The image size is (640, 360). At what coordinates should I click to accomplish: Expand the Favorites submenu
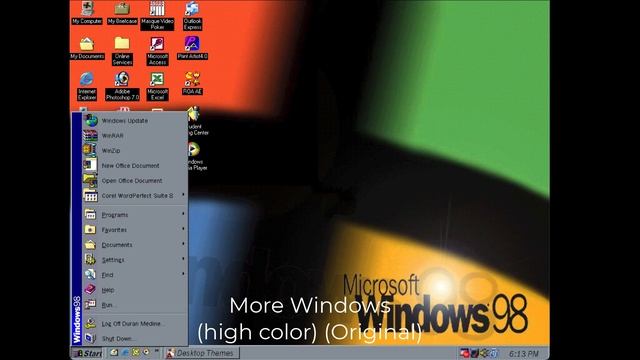(135, 230)
